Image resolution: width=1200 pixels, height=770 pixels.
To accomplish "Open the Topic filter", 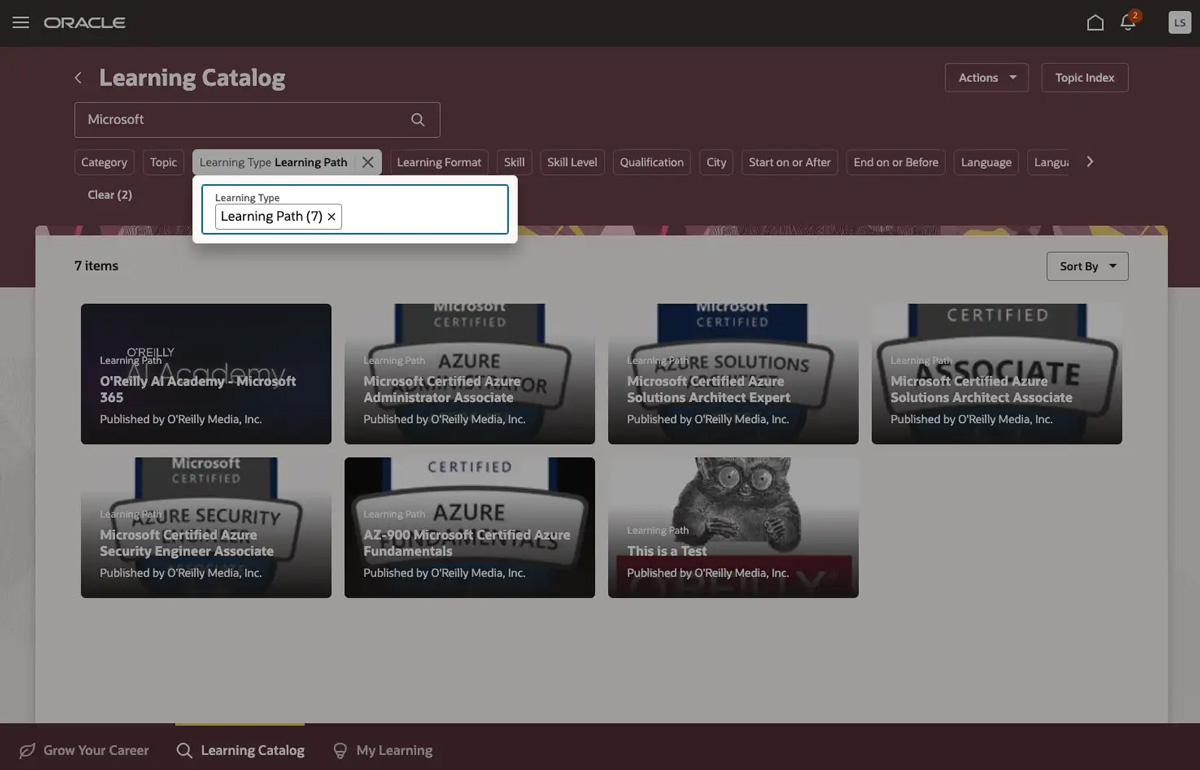I will tap(164, 162).
